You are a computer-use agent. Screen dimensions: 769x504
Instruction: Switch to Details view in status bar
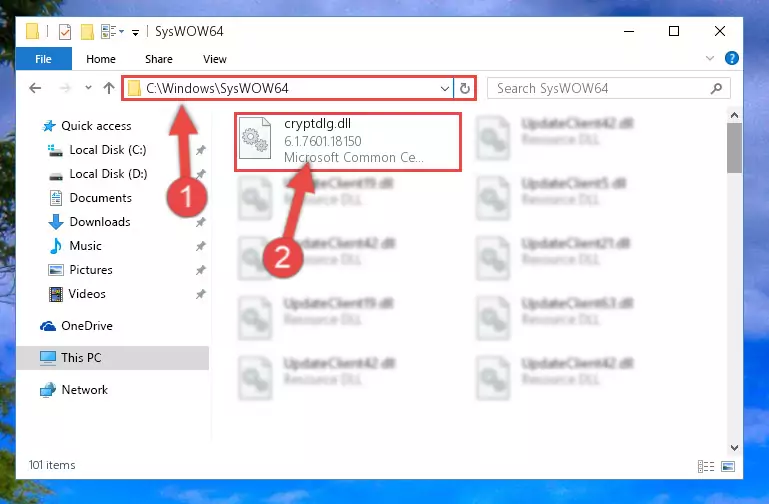pyautogui.click(x=706, y=466)
